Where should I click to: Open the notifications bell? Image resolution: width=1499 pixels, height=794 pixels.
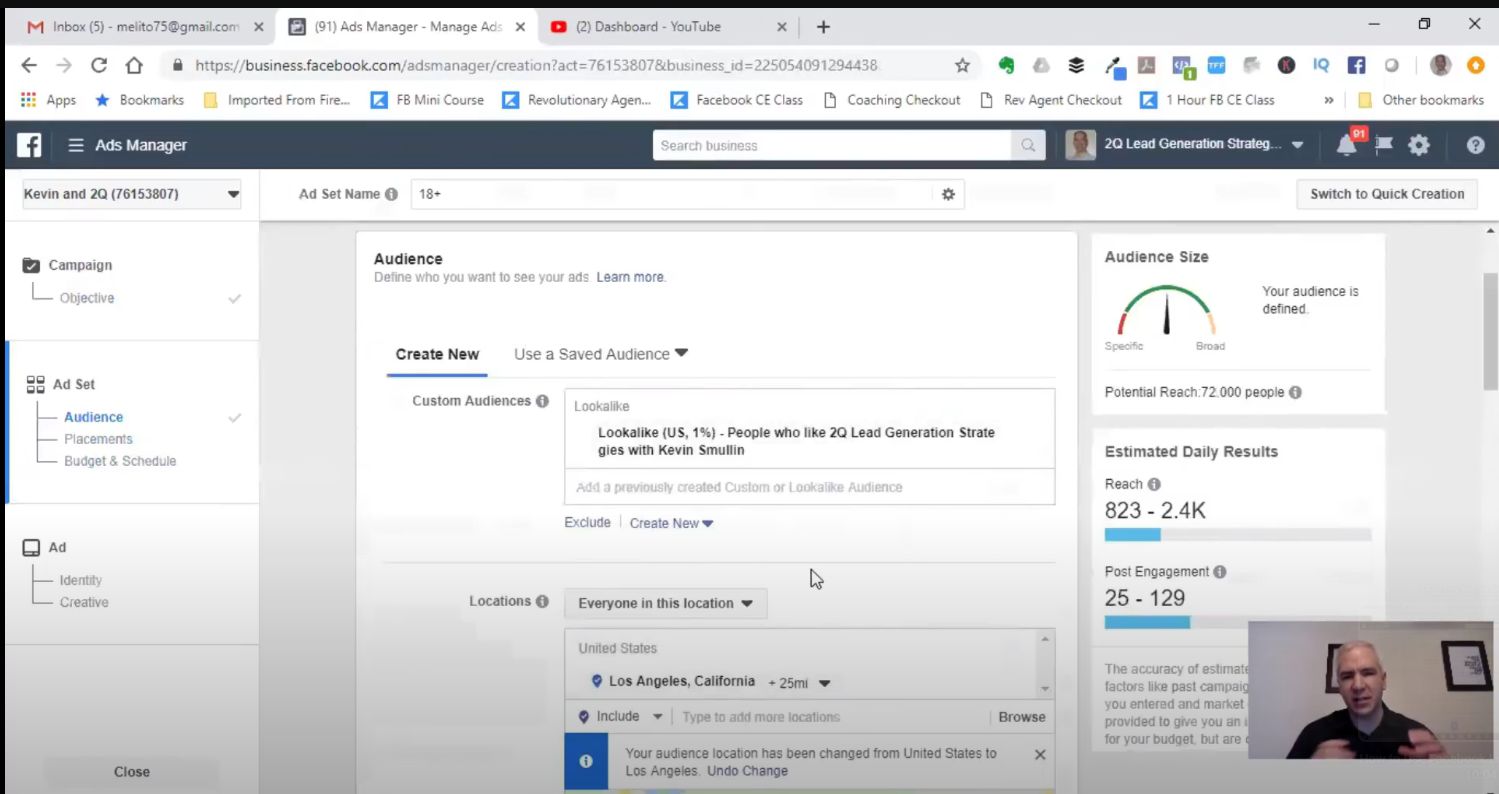tap(1348, 145)
